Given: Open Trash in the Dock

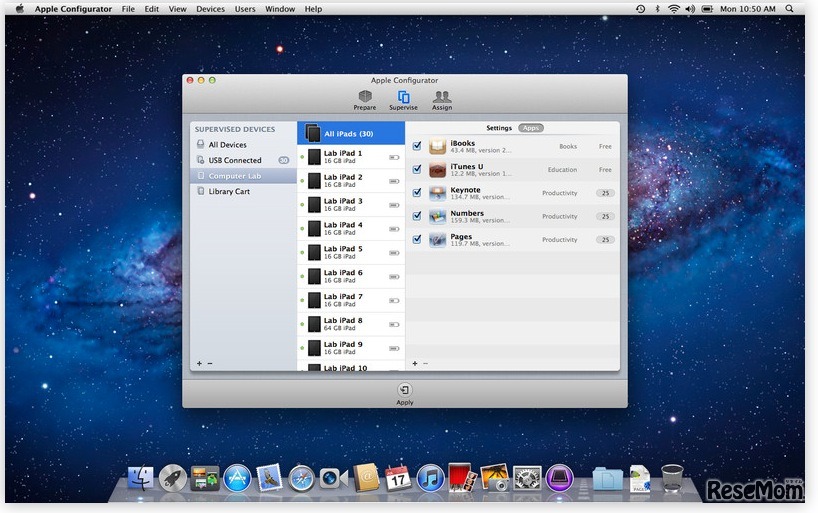Looking at the screenshot, I should pos(672,478).
